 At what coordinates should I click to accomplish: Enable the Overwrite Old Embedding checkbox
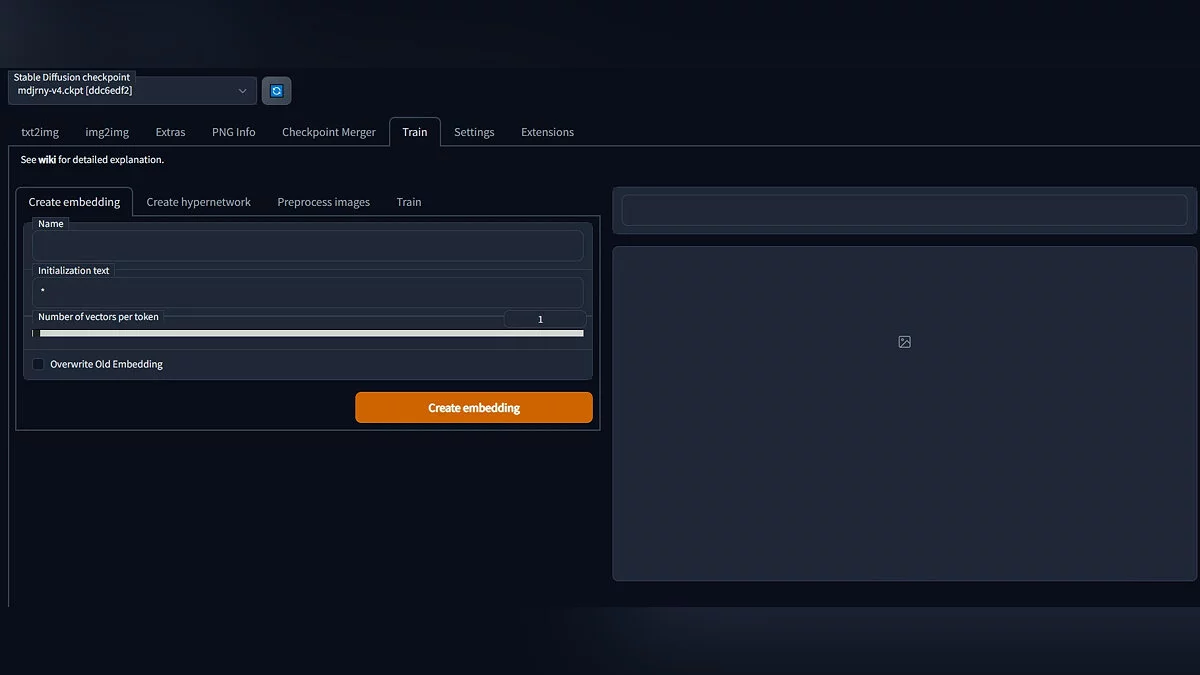39,364
